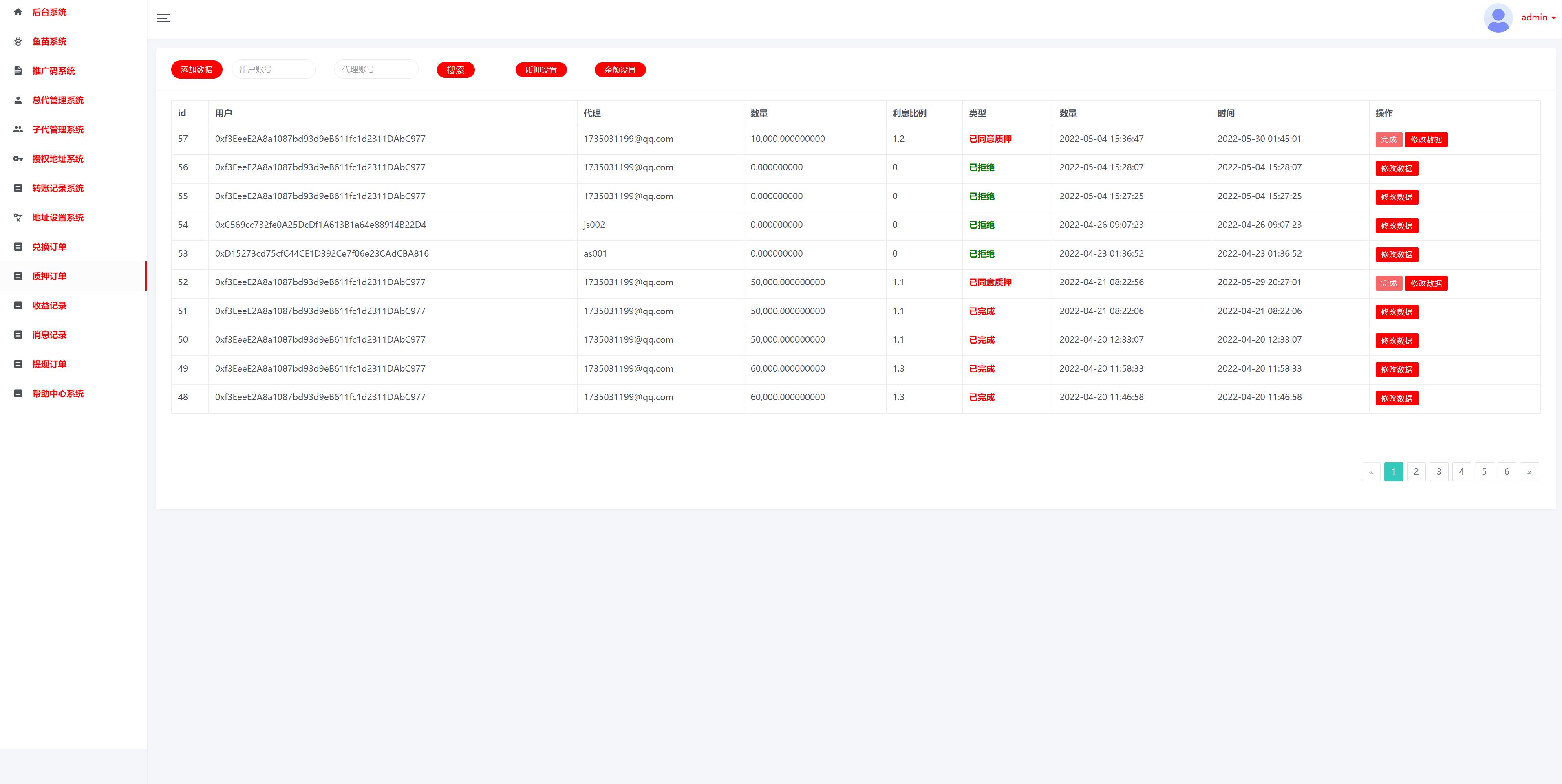This screenshot has height=784, width=1562.
Task: Click the document icon beside 推广码系统
Action: (x=18, y=71)
